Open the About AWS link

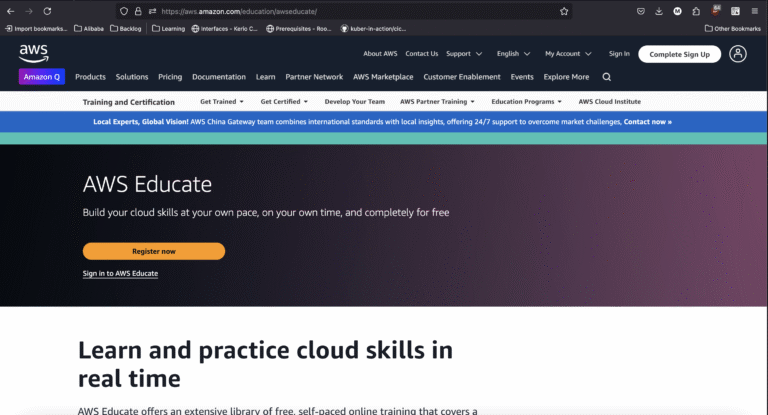click(x=380, y=54)
